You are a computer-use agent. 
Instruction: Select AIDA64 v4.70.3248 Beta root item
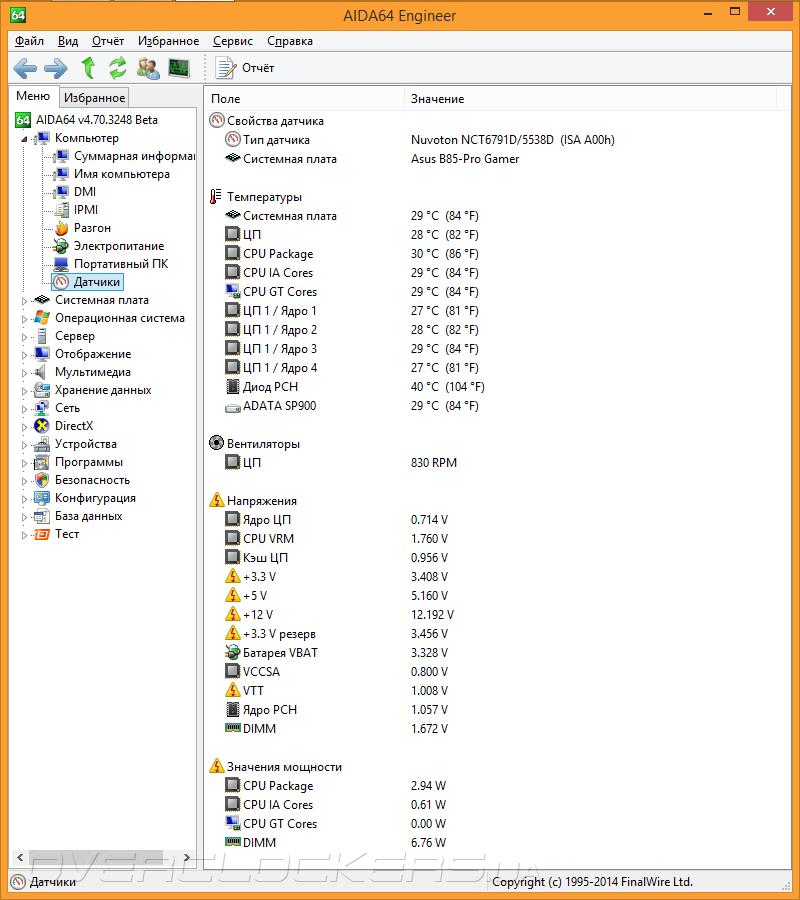point(86,119)
